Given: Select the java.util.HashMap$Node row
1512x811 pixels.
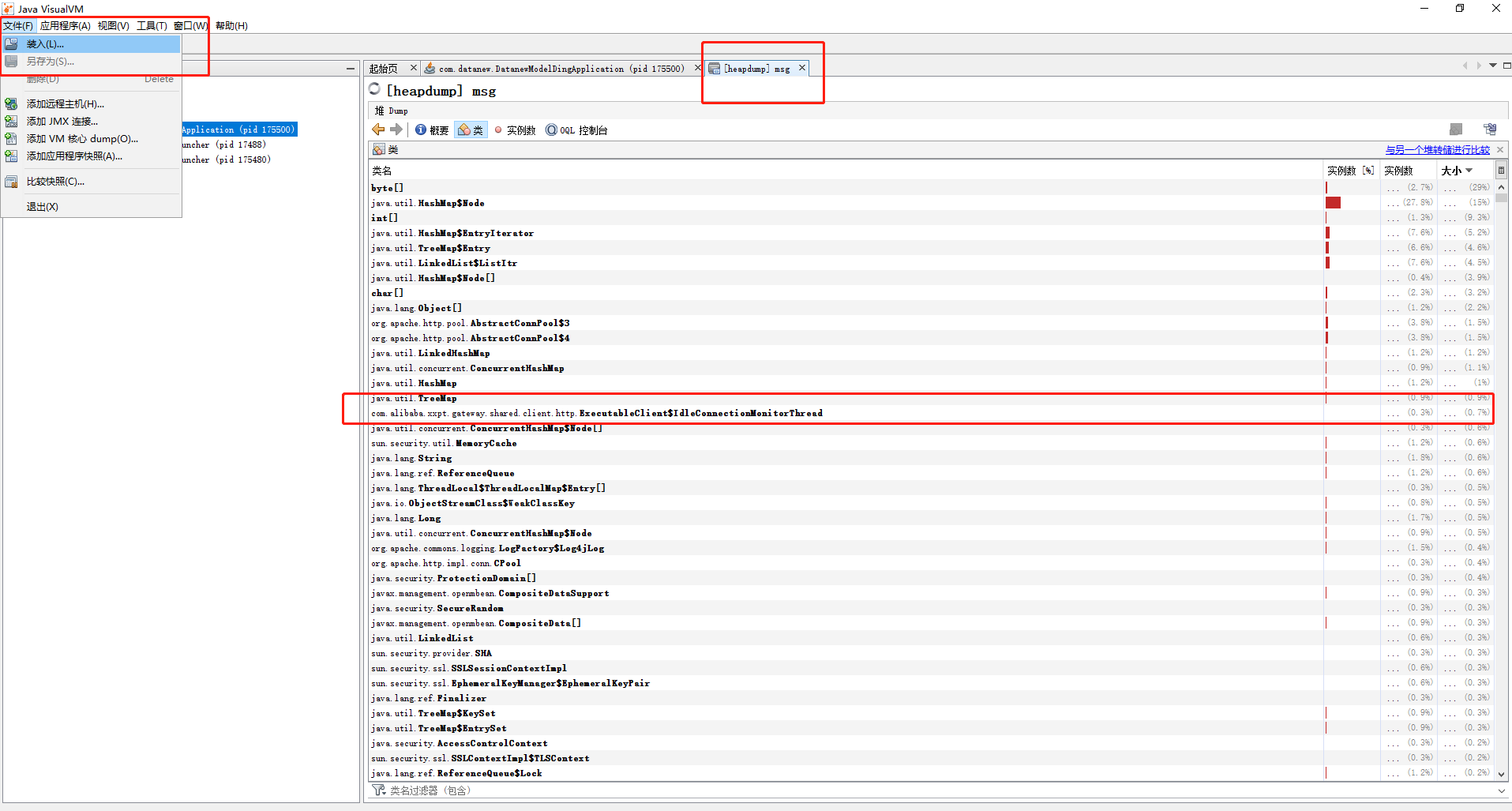Looking at the screenshot, I should coord(930,203).
